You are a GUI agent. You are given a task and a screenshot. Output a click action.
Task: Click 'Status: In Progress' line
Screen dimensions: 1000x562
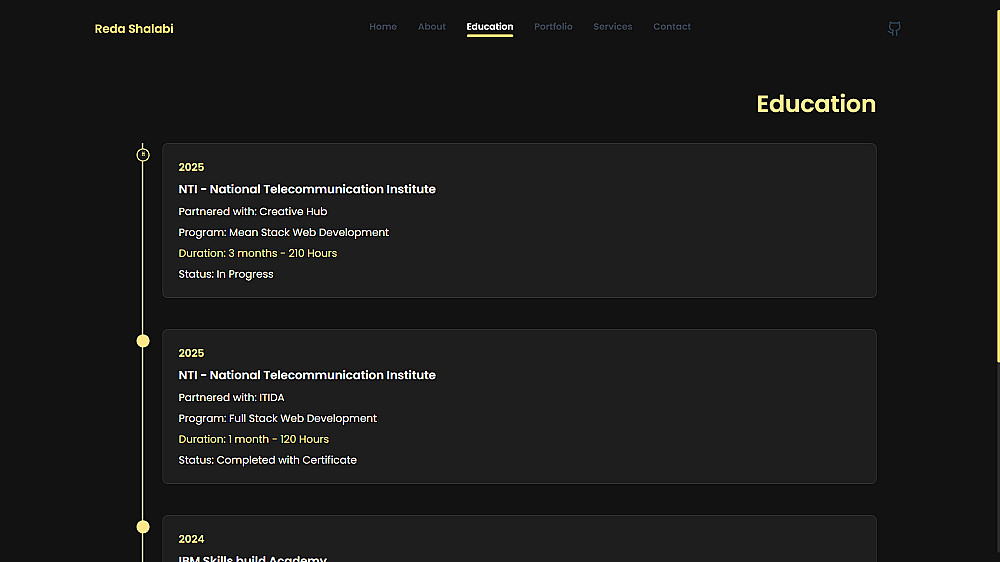tap(226, 274)
